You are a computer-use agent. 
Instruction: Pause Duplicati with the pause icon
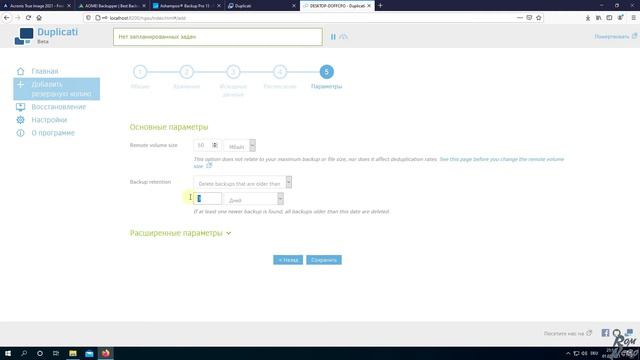[333, 37]
